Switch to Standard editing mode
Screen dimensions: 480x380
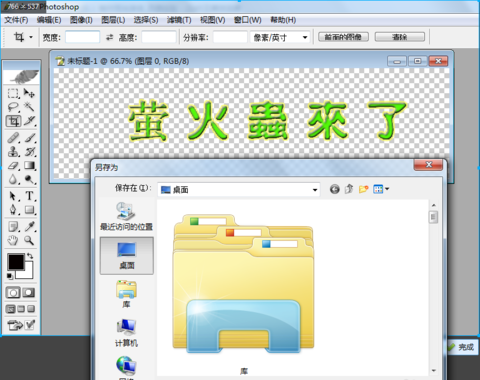pyautogui.click(x=13, y=293)
